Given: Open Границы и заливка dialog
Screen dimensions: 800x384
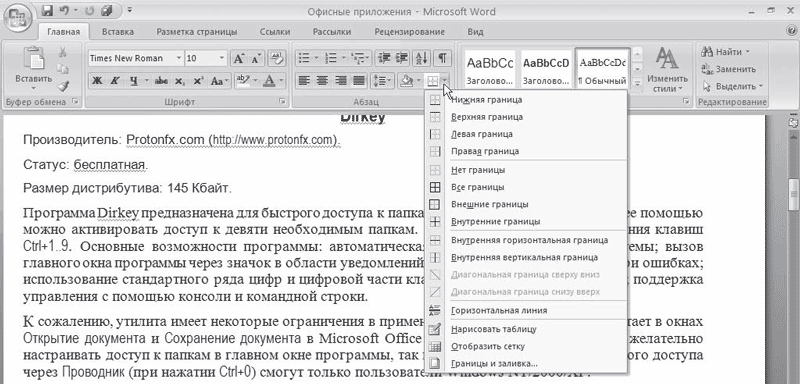Looking at the screenshot, I should click(x=526, y=364).
